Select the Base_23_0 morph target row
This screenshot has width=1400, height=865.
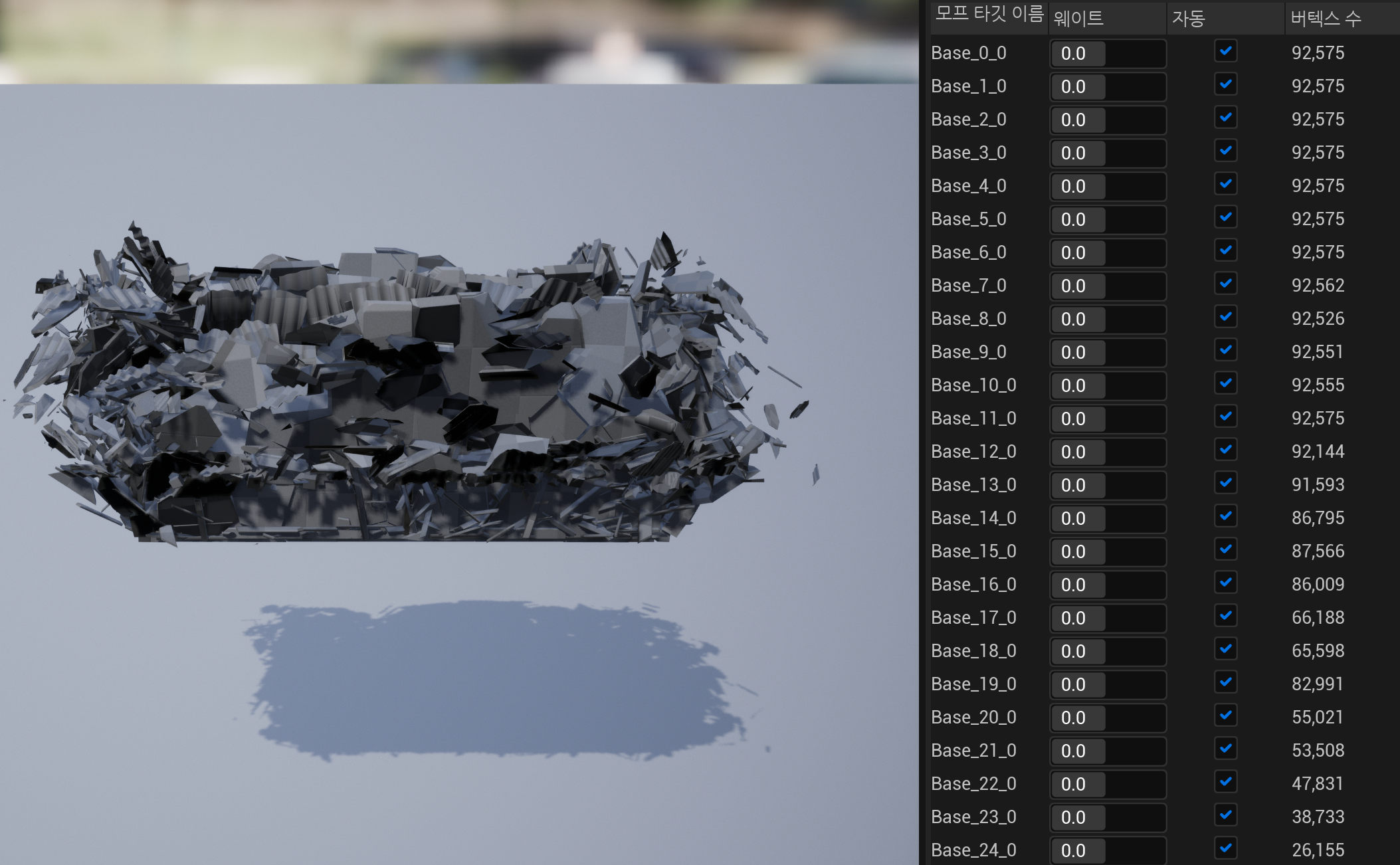tap(1164, 817)
